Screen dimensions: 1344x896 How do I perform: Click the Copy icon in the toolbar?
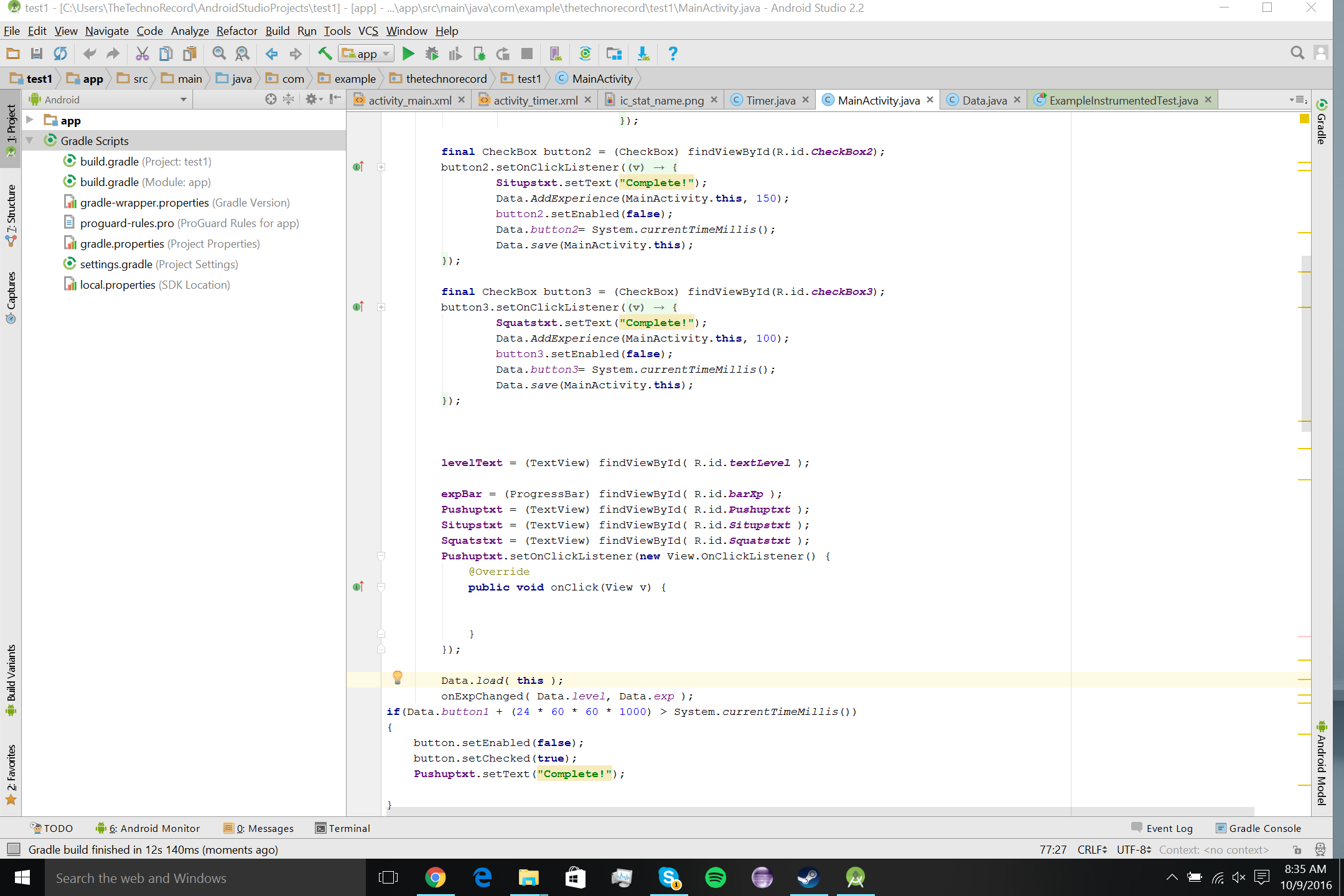[166, 54]
